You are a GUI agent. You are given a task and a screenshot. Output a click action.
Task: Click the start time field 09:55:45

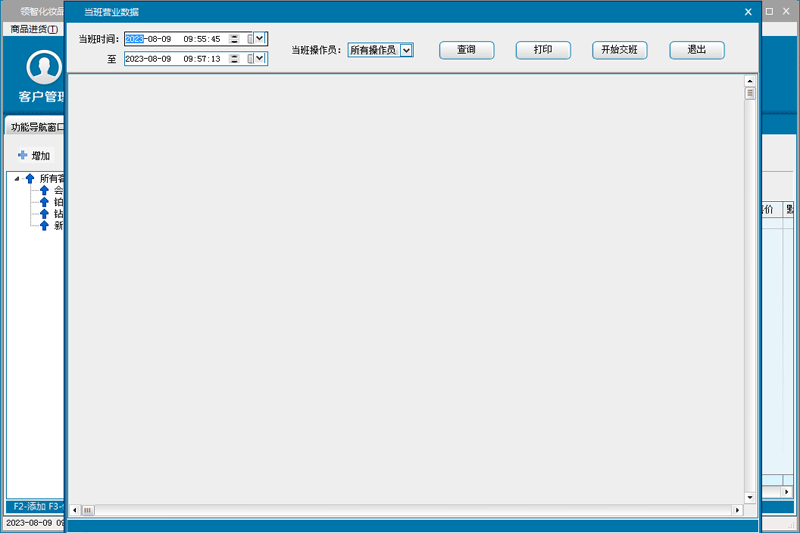(x=202, y=39)
